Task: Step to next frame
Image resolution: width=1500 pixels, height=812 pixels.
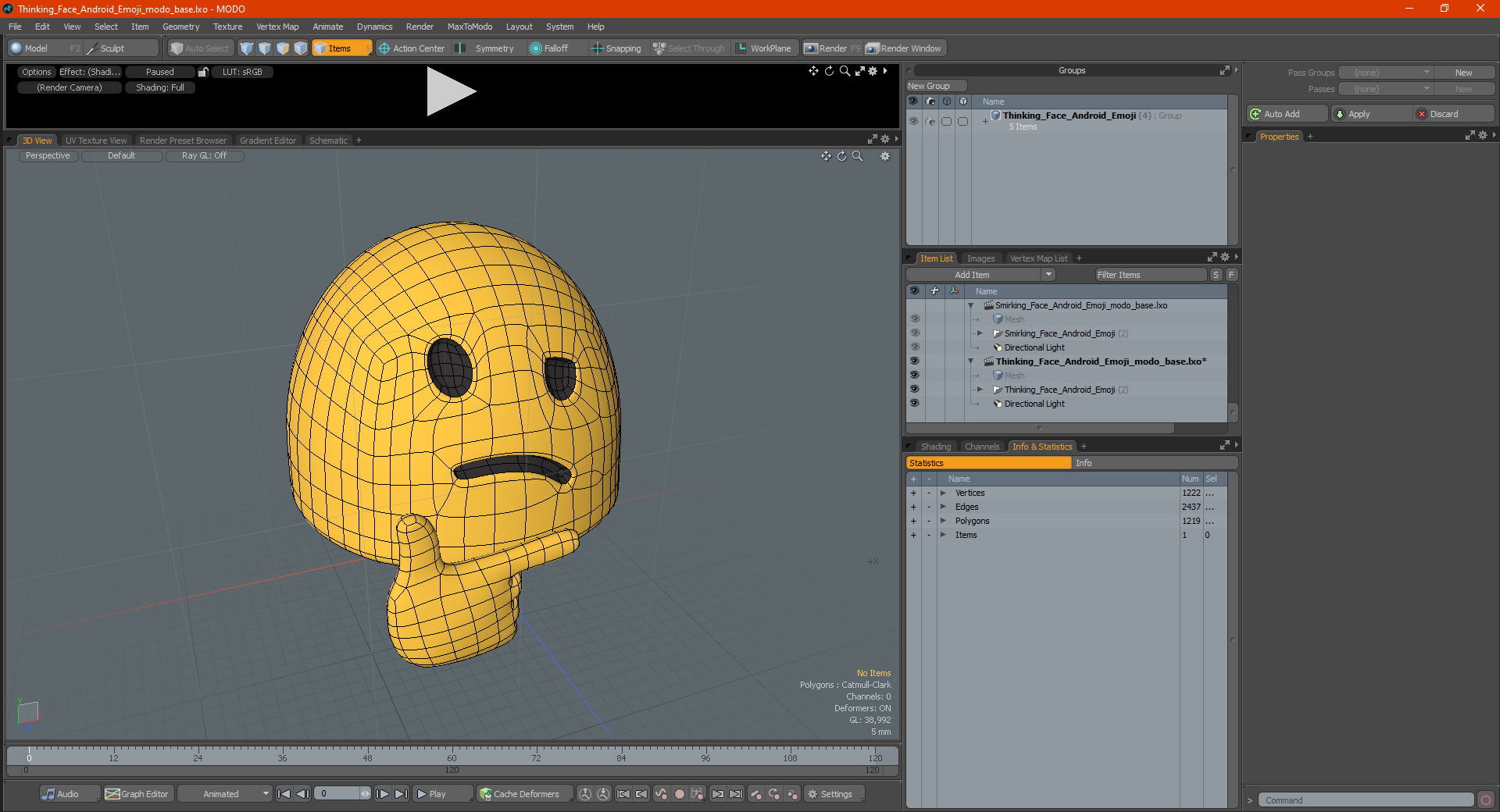Action: point(383,794)
